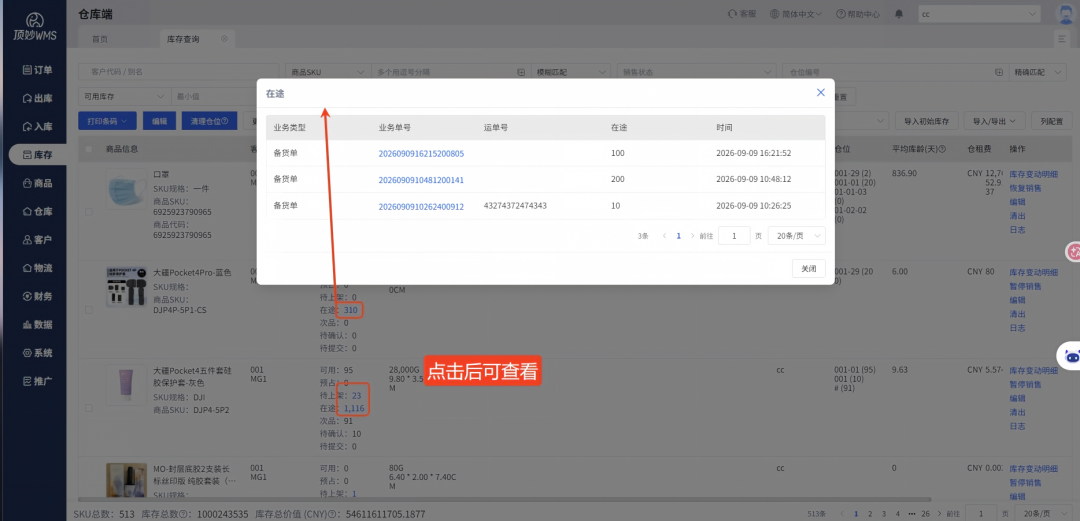1080x521 pixels.
Task: Go to 物流 in the sidebar
Action: pyautogui.click(x=37, y=267)
